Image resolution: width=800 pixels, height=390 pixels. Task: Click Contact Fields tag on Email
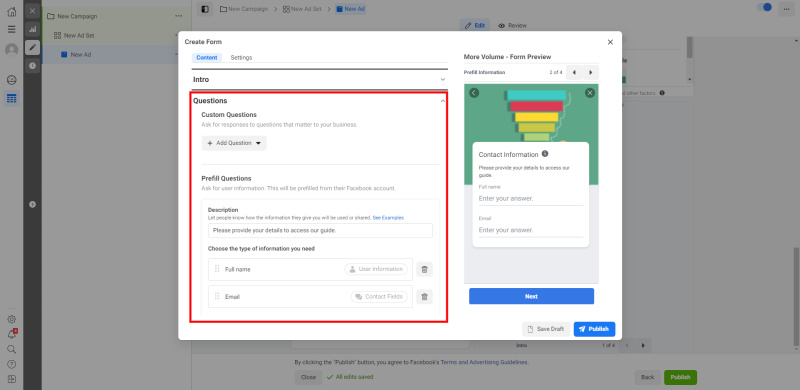379,297
